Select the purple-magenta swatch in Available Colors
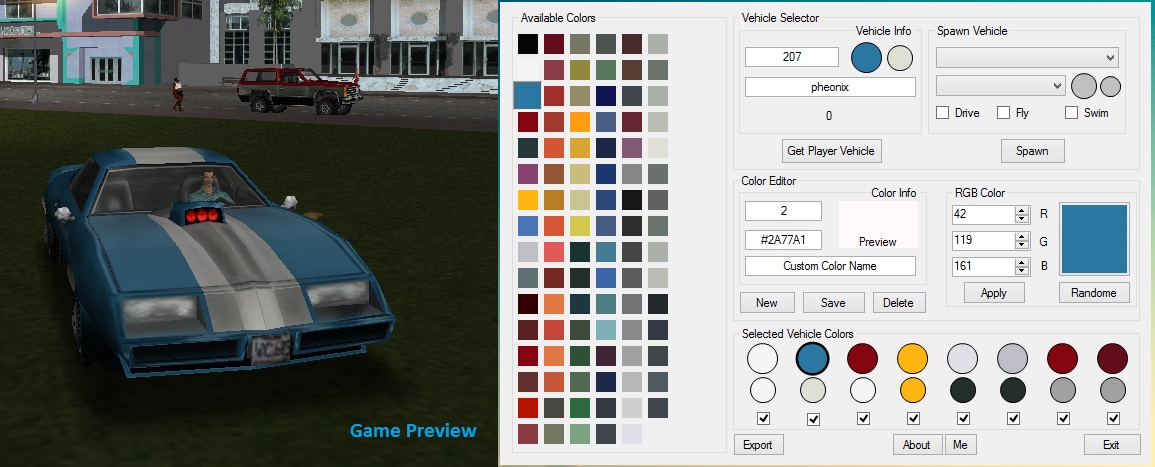Viewport: 1155px width, 467px height. click(527, 174)
